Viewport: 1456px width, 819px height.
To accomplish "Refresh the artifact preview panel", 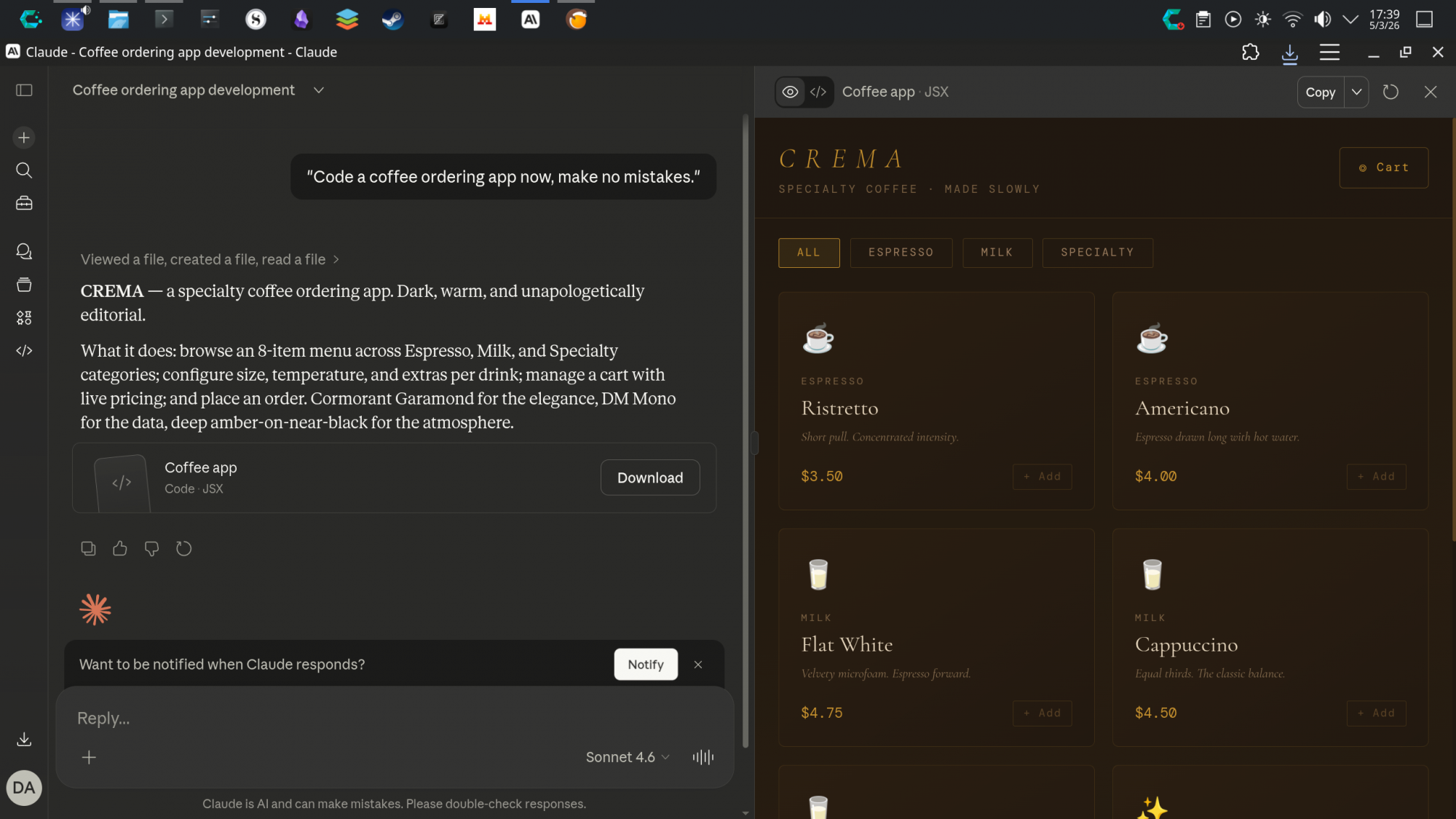I will pos(1390,92).
